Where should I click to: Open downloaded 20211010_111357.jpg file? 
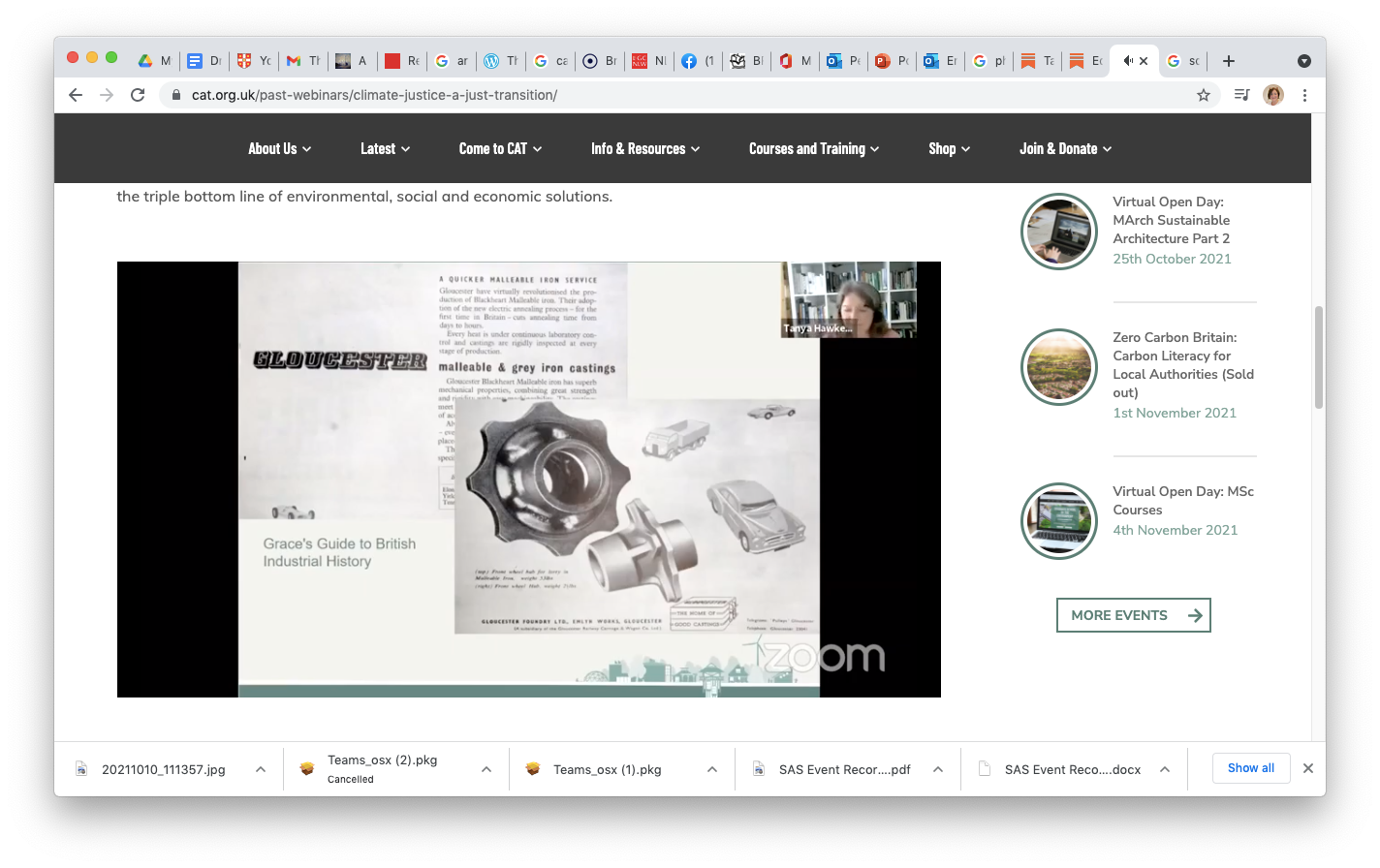[164, 769]
